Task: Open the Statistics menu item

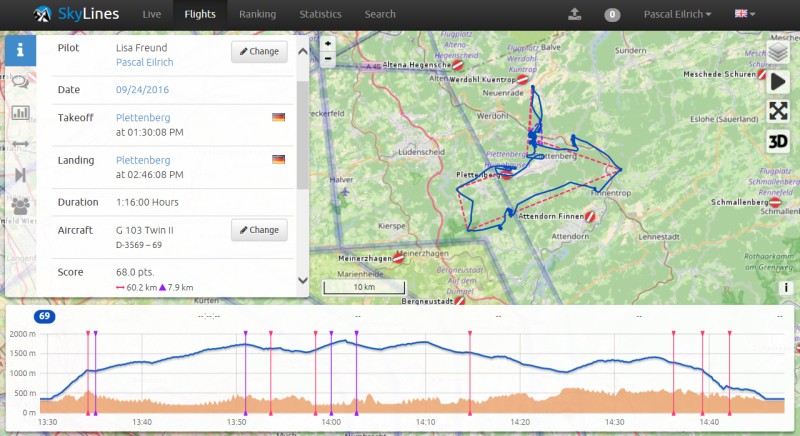Action: [x=320, y=14]
